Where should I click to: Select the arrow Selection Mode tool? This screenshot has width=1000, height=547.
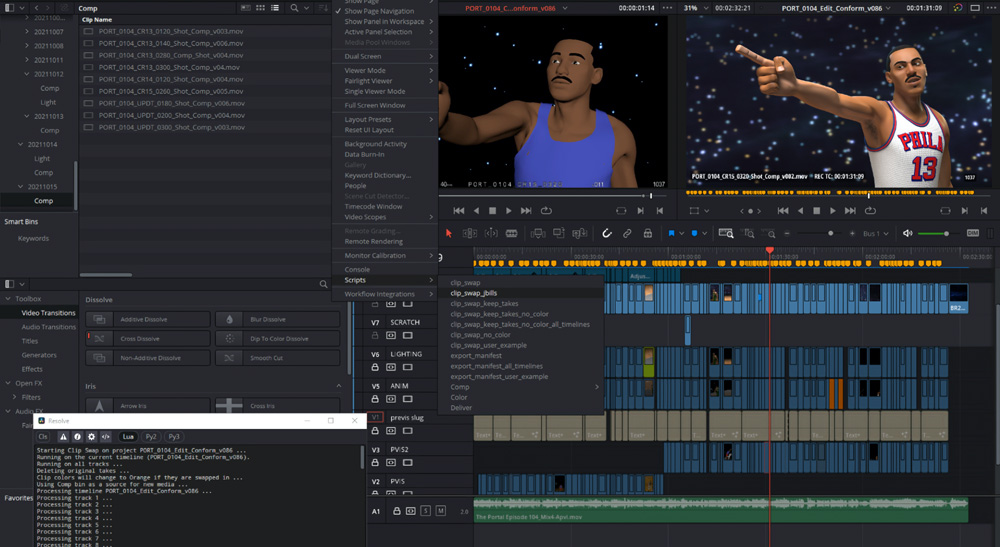[x=448, y=233]
